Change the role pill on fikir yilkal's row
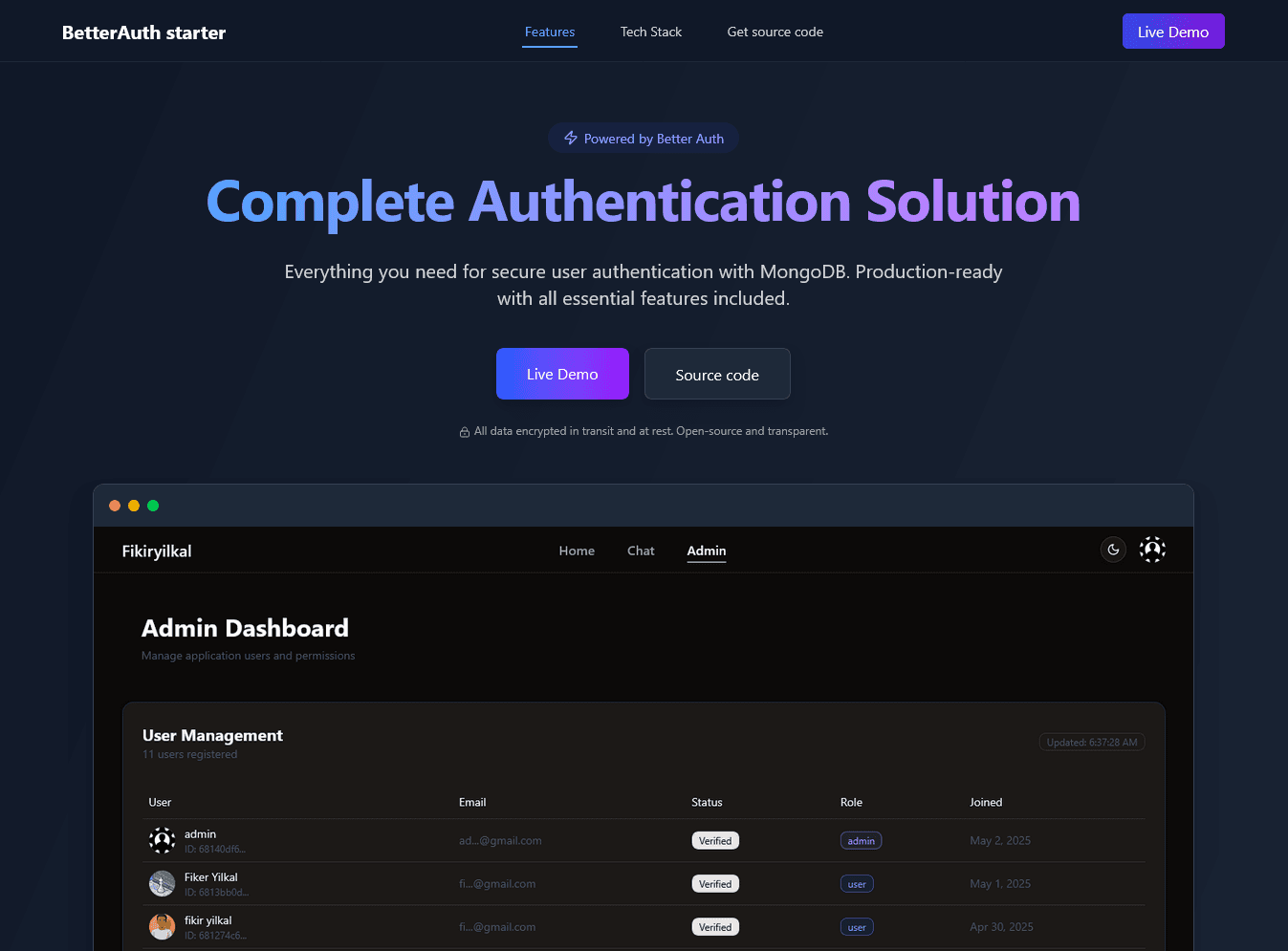Image resolution: width=1288 pixels, height=951 pixels. [x=857, y=926]
